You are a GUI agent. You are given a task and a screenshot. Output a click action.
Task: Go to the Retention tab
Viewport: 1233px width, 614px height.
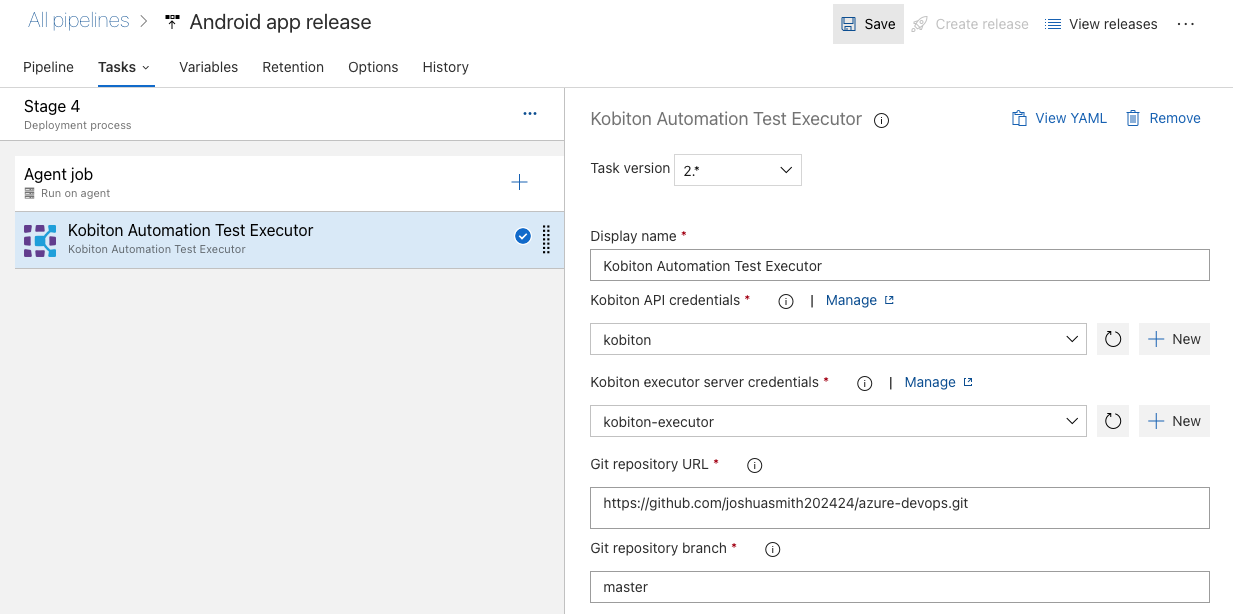[x=293, y=67]
